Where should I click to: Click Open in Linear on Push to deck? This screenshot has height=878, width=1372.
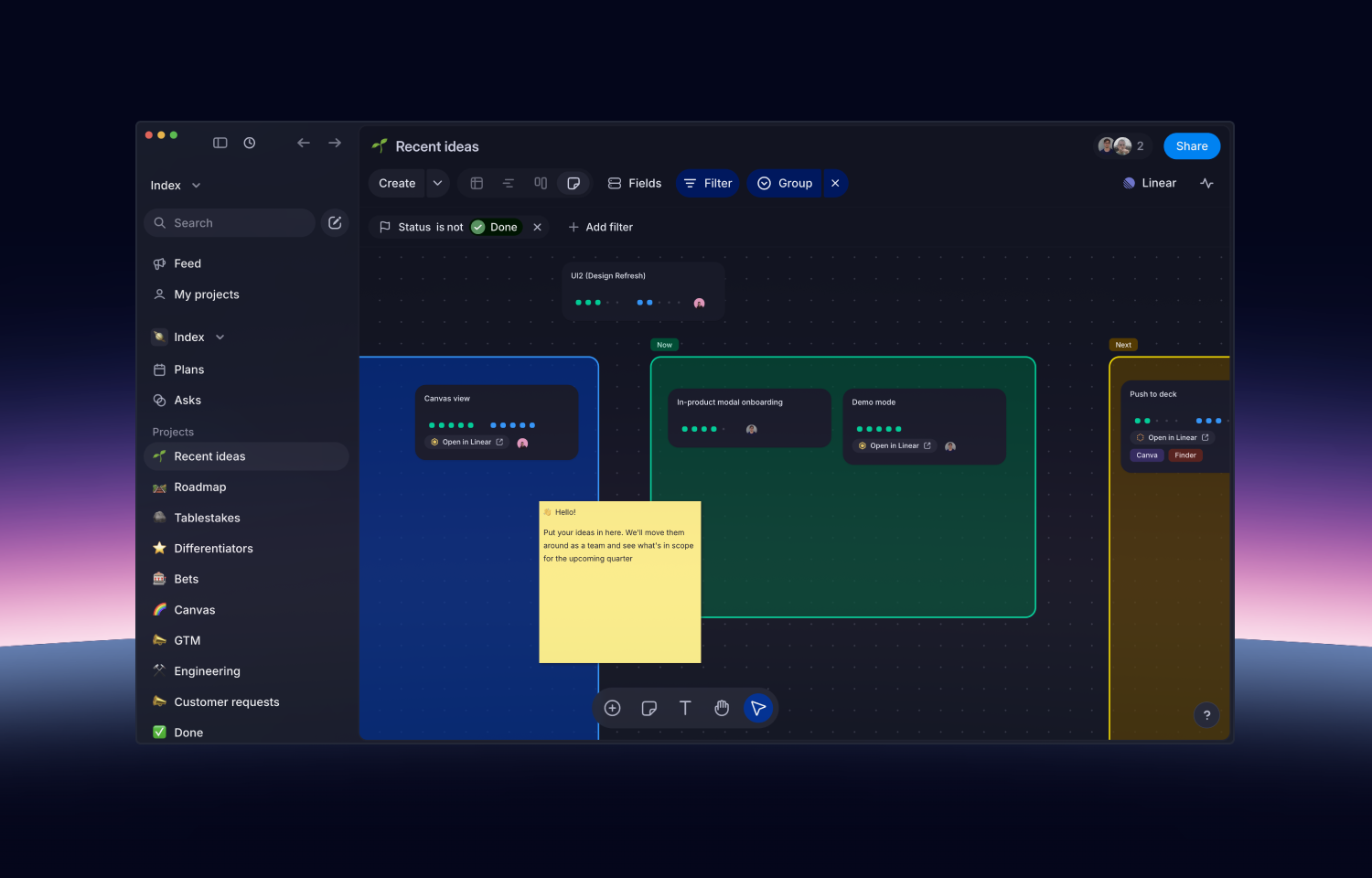tap(1174, 438)
